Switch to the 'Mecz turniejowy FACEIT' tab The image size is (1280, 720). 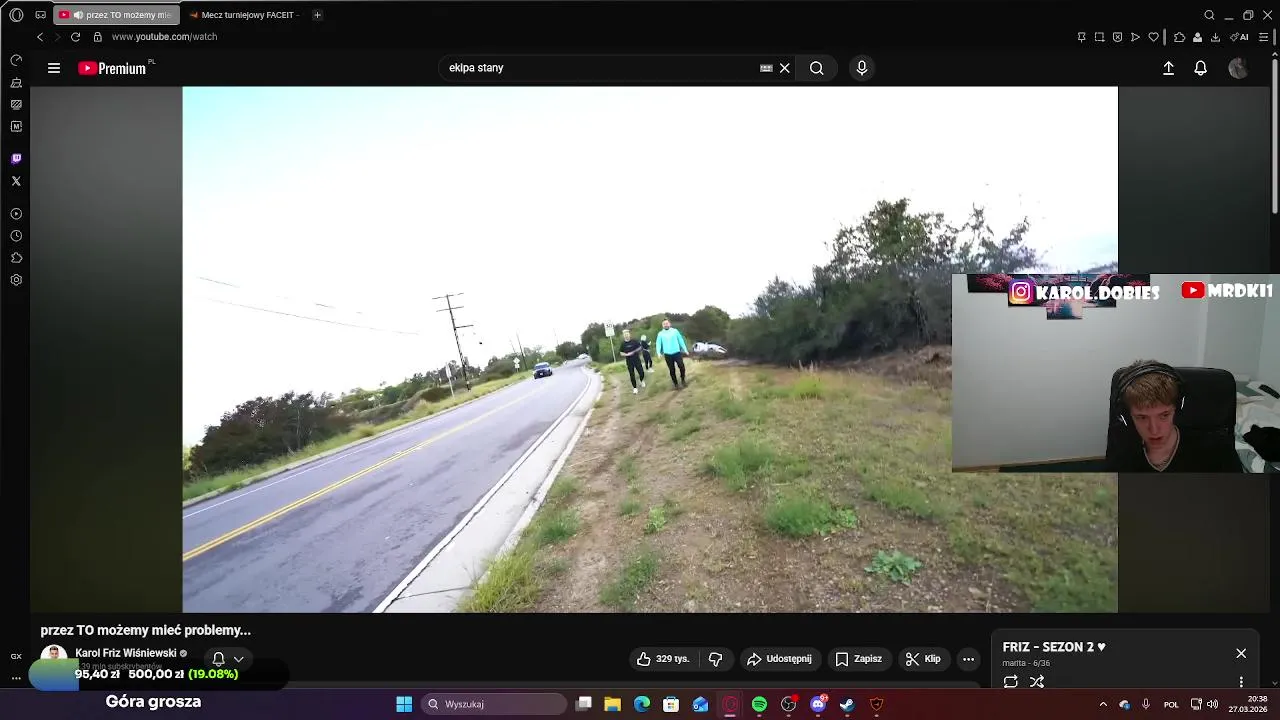coord(244,15)
